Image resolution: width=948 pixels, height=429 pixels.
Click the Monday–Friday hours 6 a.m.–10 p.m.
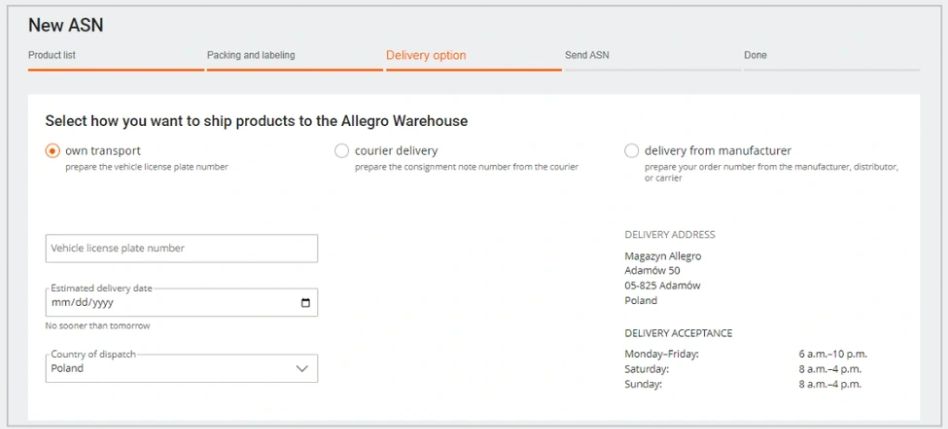[x=833, y=354]
